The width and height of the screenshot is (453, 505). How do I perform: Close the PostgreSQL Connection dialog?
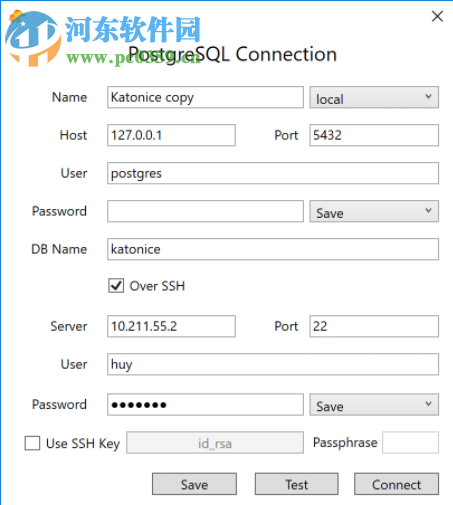(437, 16)
